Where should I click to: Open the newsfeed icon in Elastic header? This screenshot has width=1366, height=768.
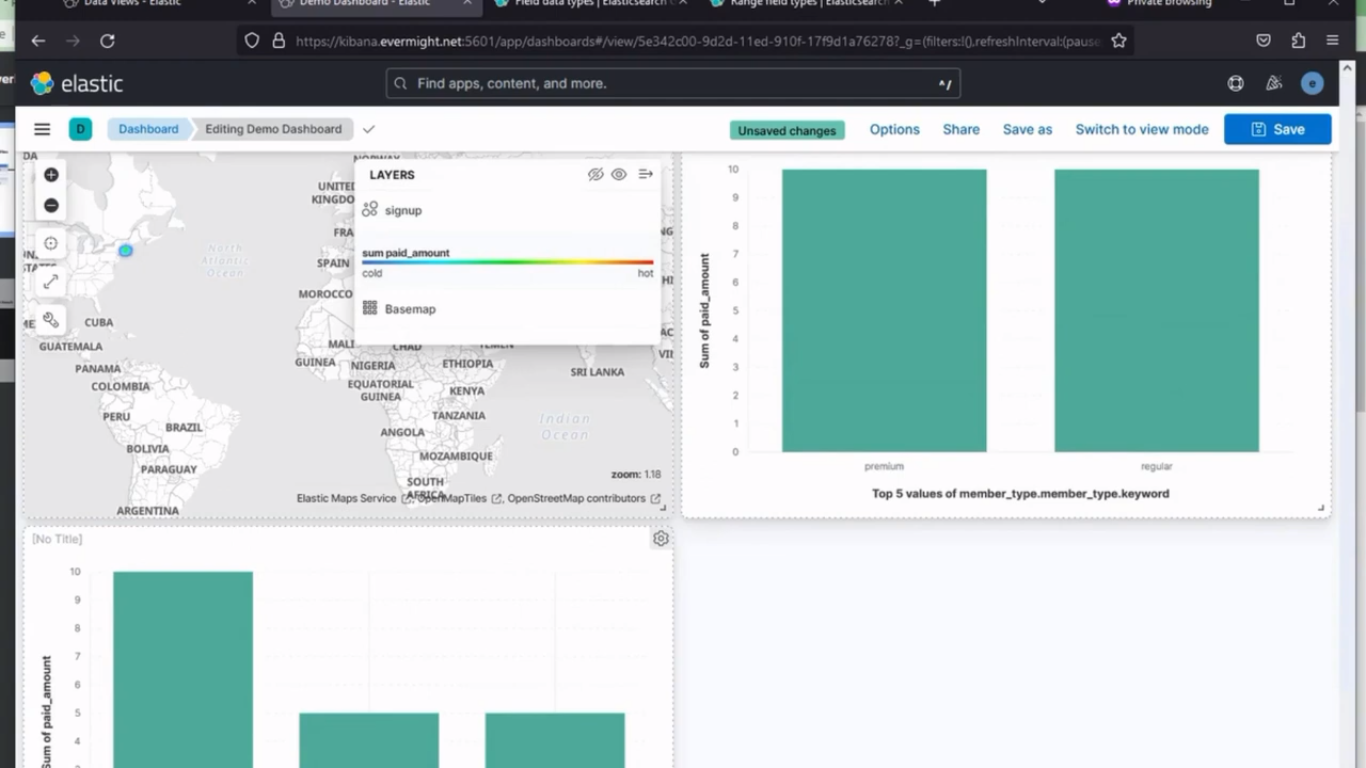click(1274, 84)
